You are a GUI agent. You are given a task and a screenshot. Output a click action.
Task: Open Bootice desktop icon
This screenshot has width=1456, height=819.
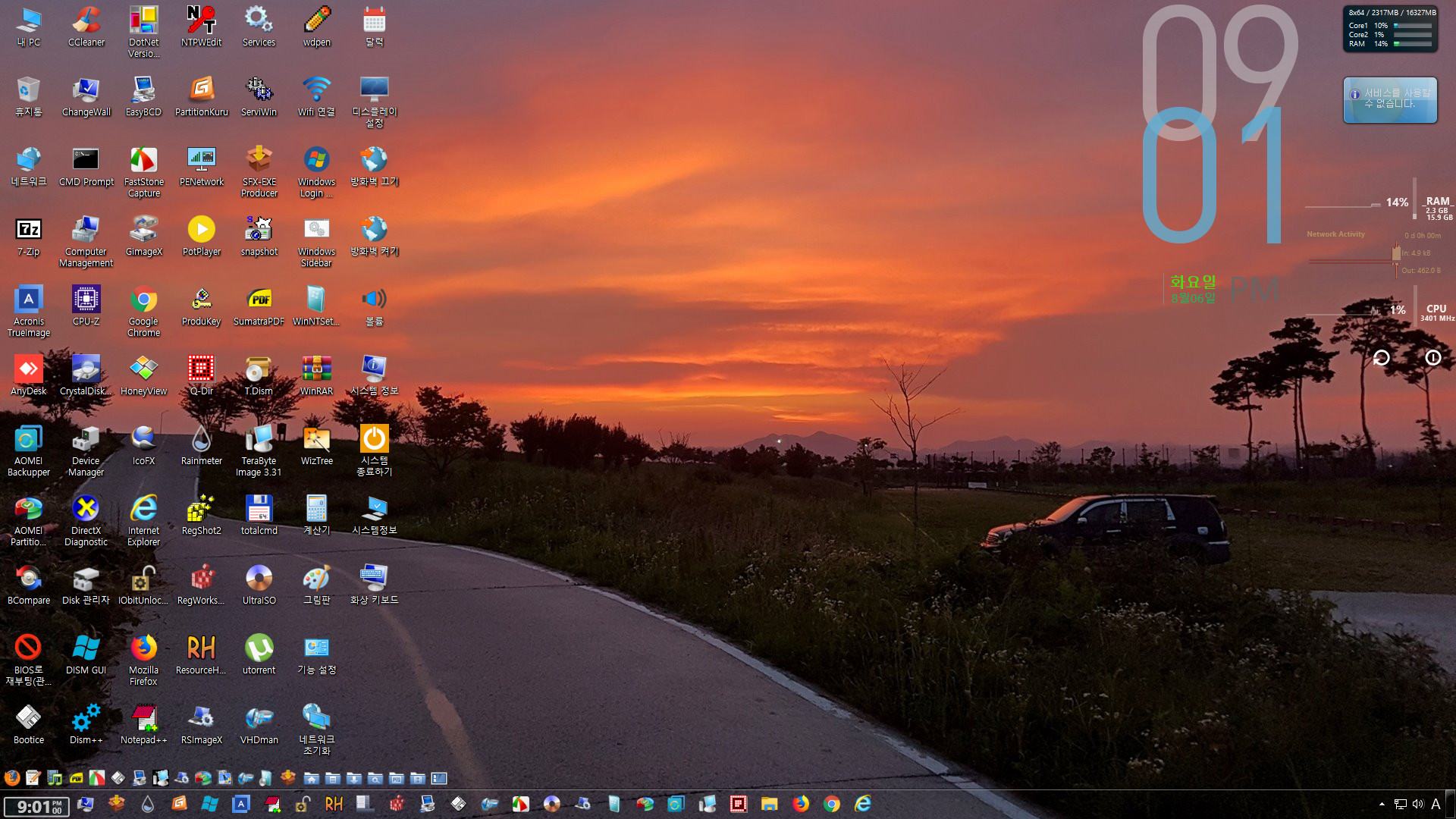[x=29, y=725]
